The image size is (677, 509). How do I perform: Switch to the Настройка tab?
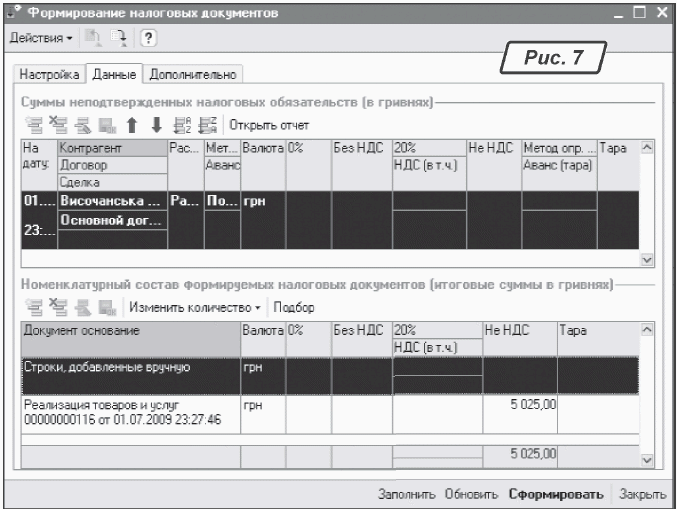(x=48, y=74)
